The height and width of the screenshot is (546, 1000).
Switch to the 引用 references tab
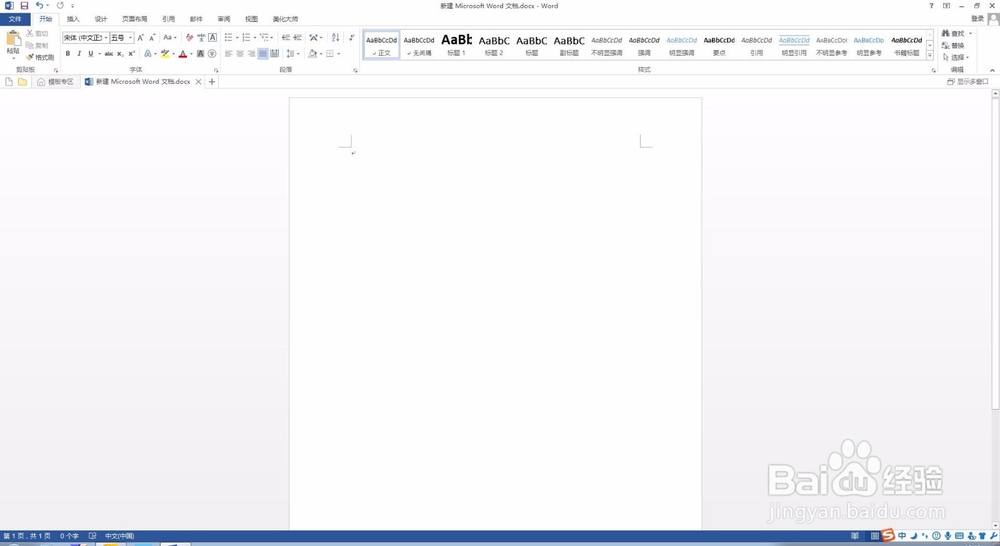pyautogui.click(x=168, y=19)
